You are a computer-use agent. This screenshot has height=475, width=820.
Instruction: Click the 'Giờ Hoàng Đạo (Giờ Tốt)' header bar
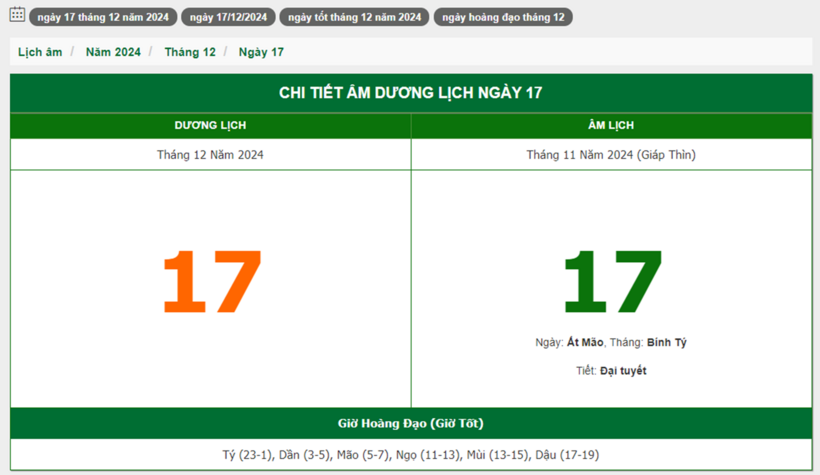pyautogui.click(x=410, y=423)
